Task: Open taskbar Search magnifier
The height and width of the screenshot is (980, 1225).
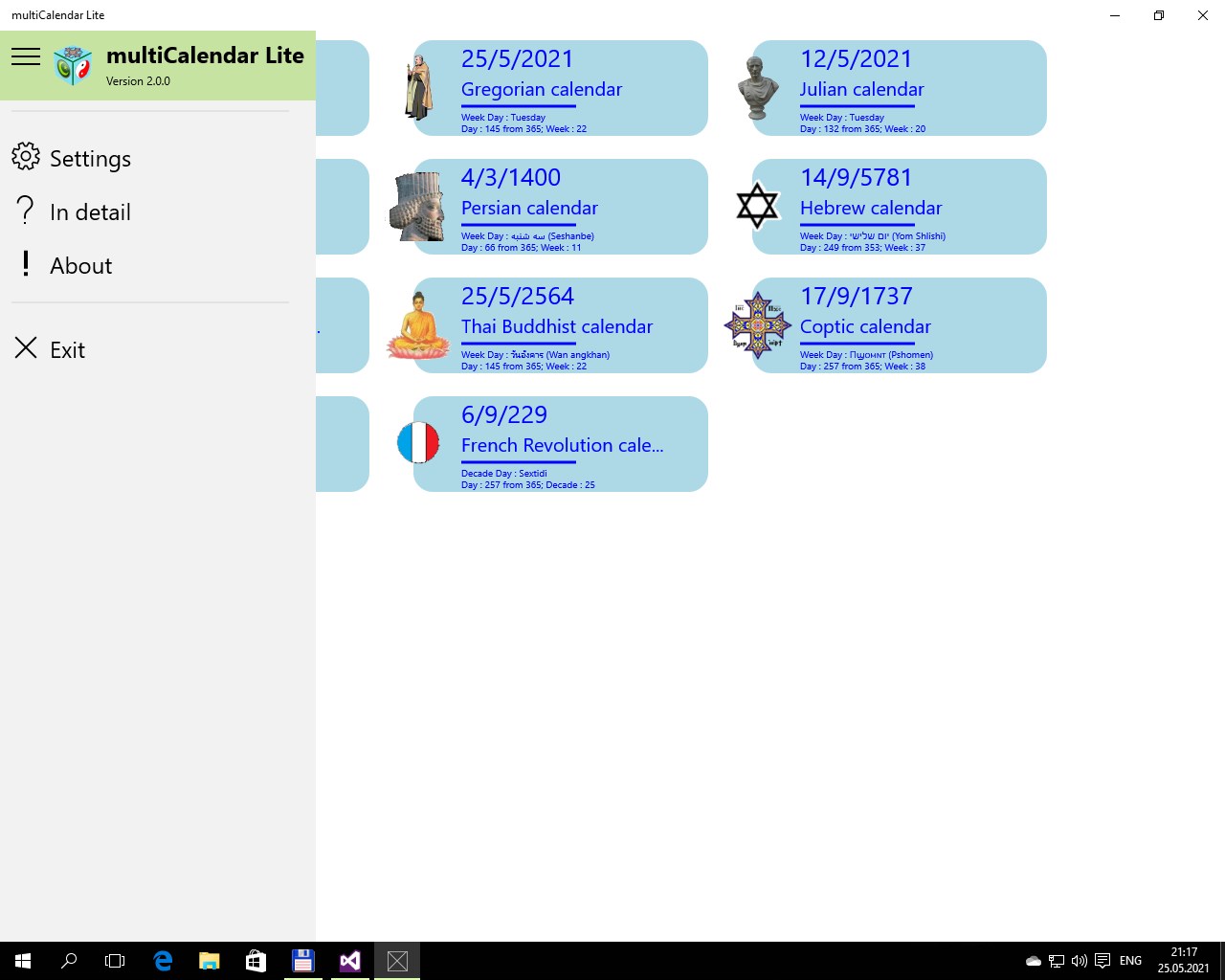Action: click(x=69, y=961)
